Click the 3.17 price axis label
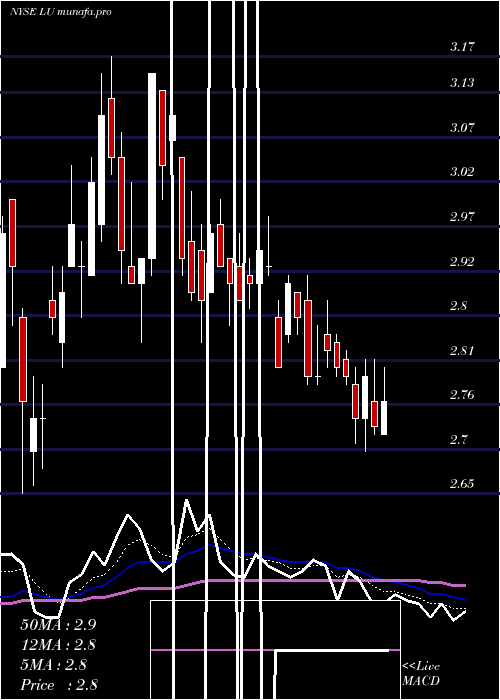Image resolution: width=500 pixels, height=700 pixels. (x=462, y=46)
